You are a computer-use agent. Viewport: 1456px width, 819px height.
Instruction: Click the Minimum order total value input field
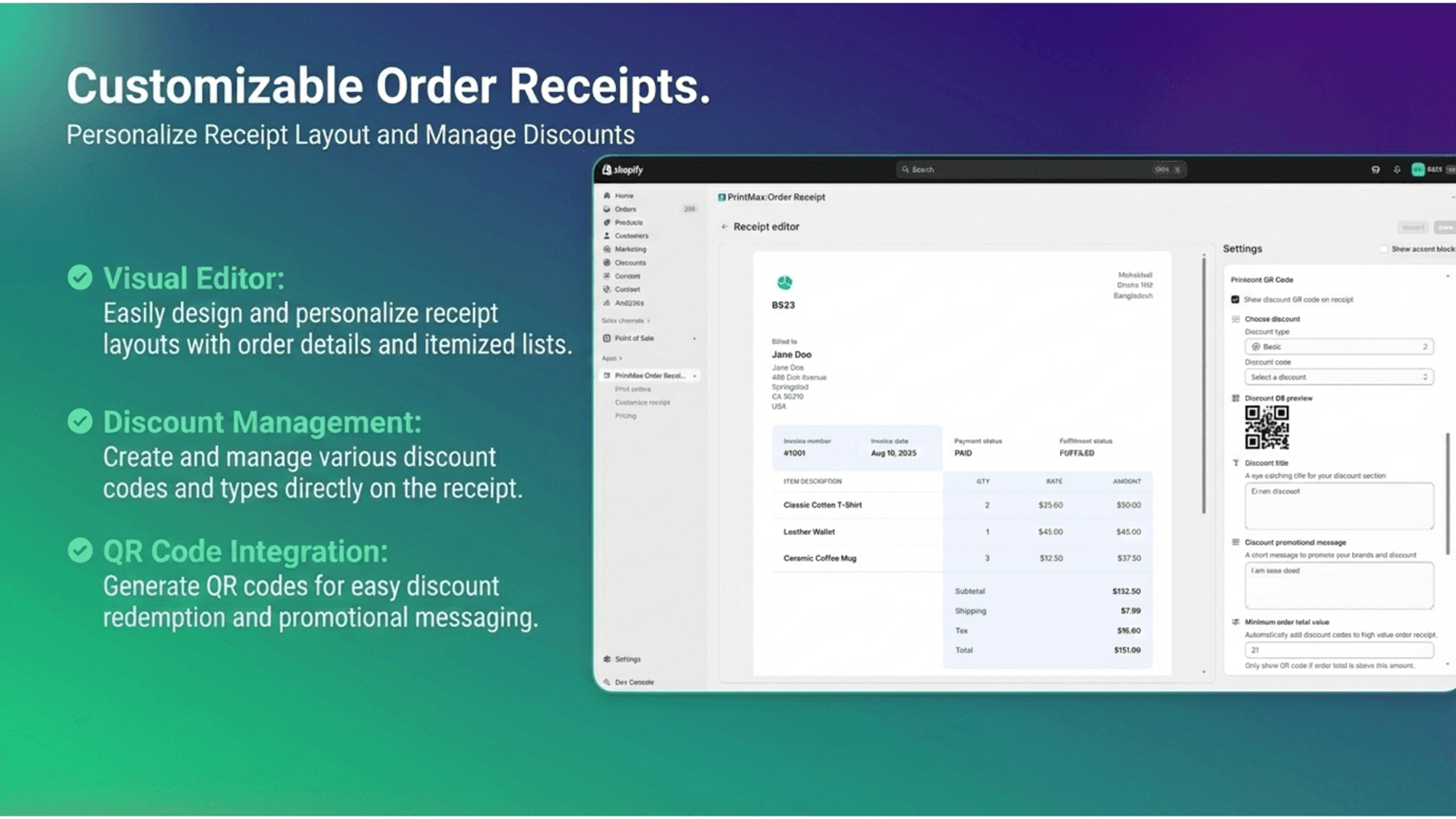[x=1338, y=649]
